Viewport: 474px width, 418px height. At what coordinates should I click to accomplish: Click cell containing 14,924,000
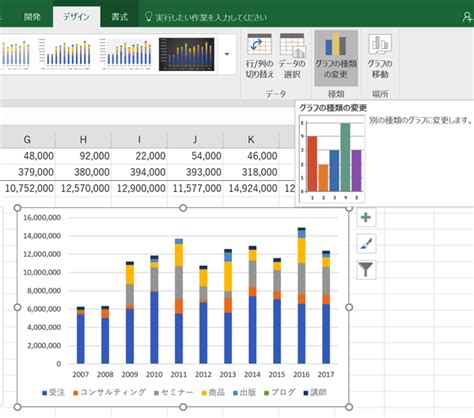(x=251, y=188)
